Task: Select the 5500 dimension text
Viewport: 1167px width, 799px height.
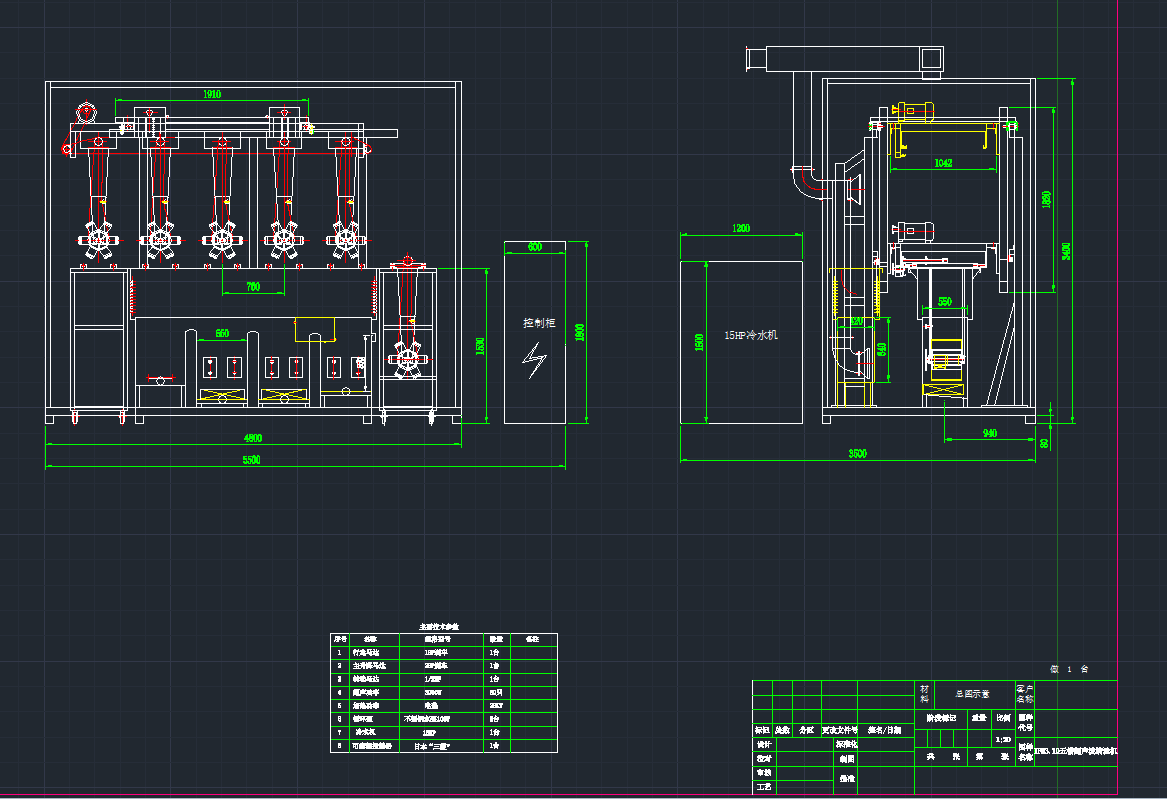Action: (252, 459)
